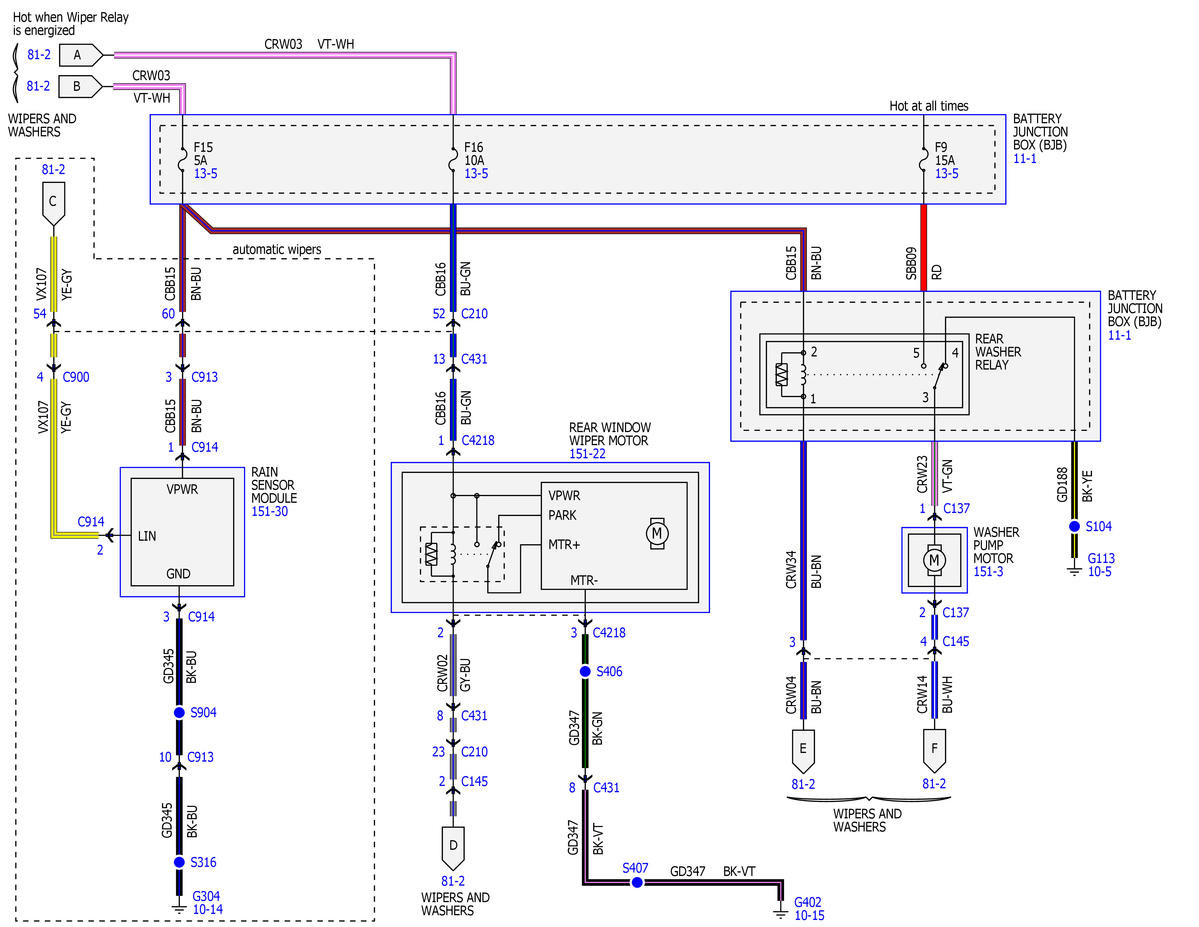Select the connector C pentagon symbol

tap(53, 207)
